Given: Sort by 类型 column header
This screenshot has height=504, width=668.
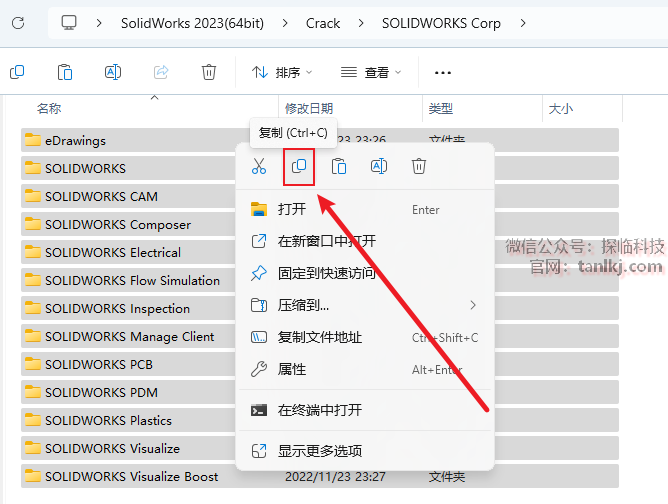Looking at the screenshot, I should coord(441,109).
